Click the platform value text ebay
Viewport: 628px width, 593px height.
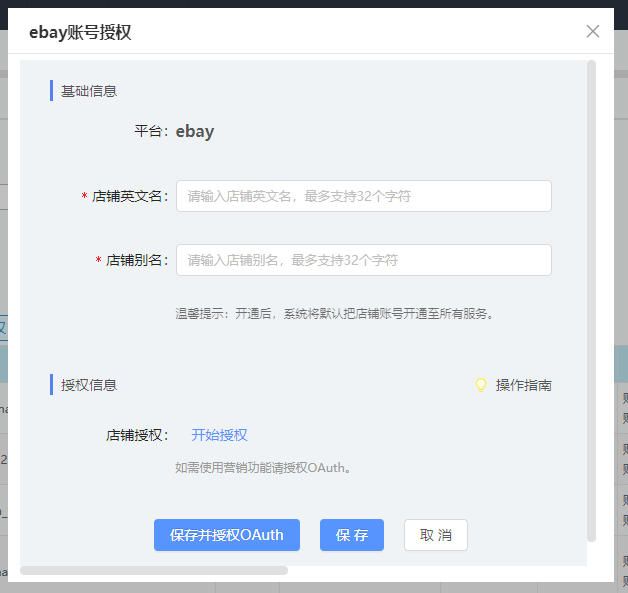pyautogui.click(x=195, y=131)
